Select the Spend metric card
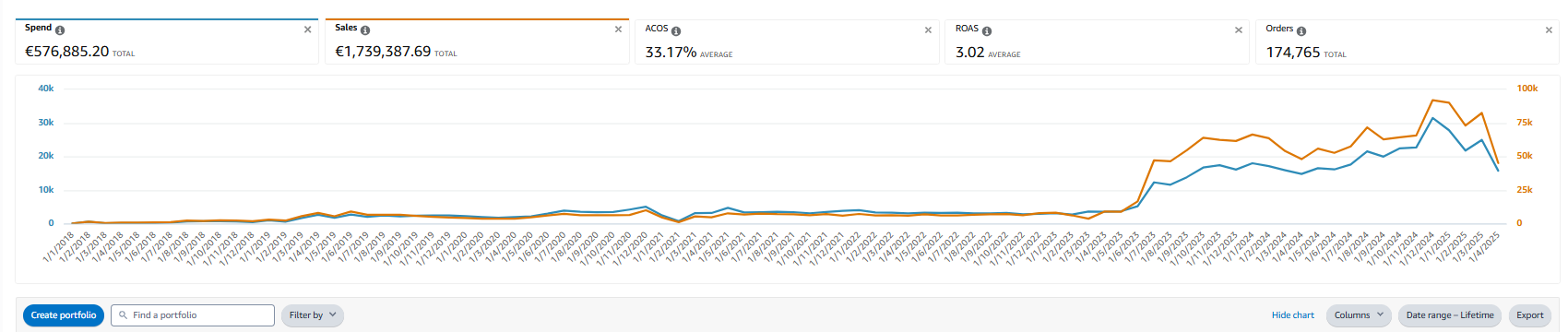The image size is (1568, 332). 167,41
